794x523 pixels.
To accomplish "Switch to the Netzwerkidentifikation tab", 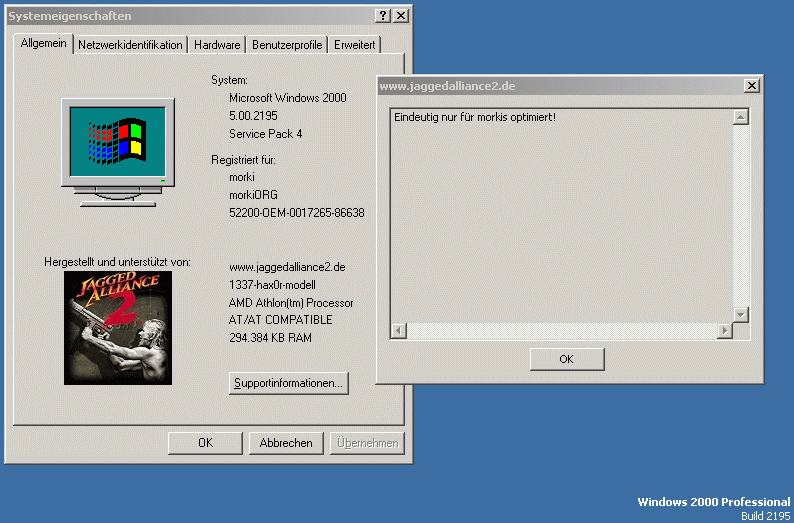I will (131, 45).
